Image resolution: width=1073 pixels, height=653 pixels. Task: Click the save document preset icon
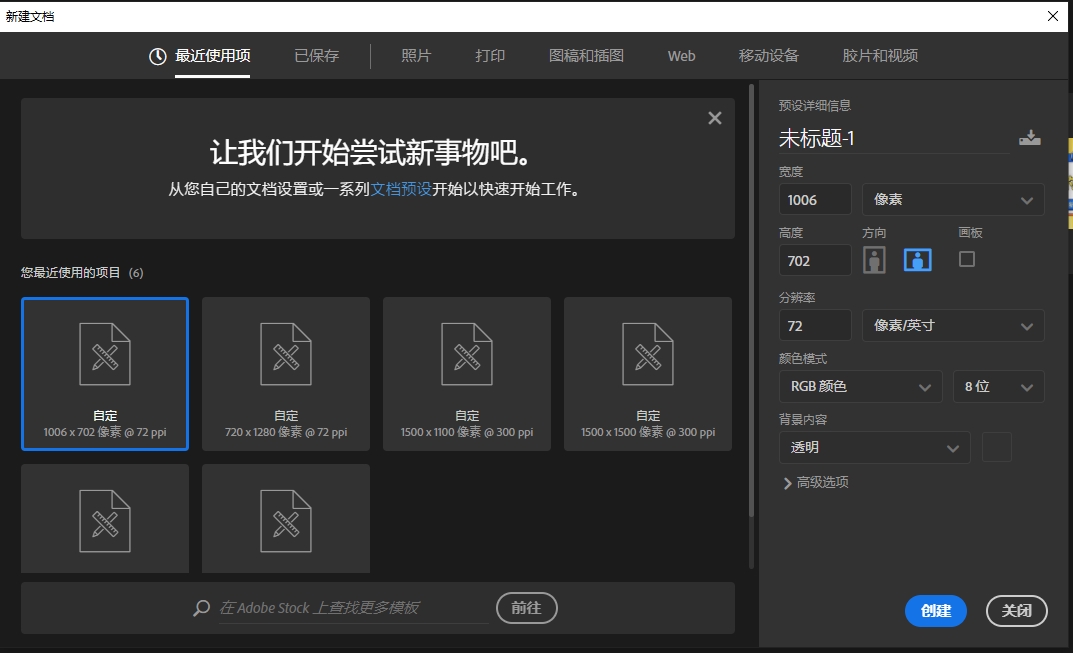(x=1030, y=139)
